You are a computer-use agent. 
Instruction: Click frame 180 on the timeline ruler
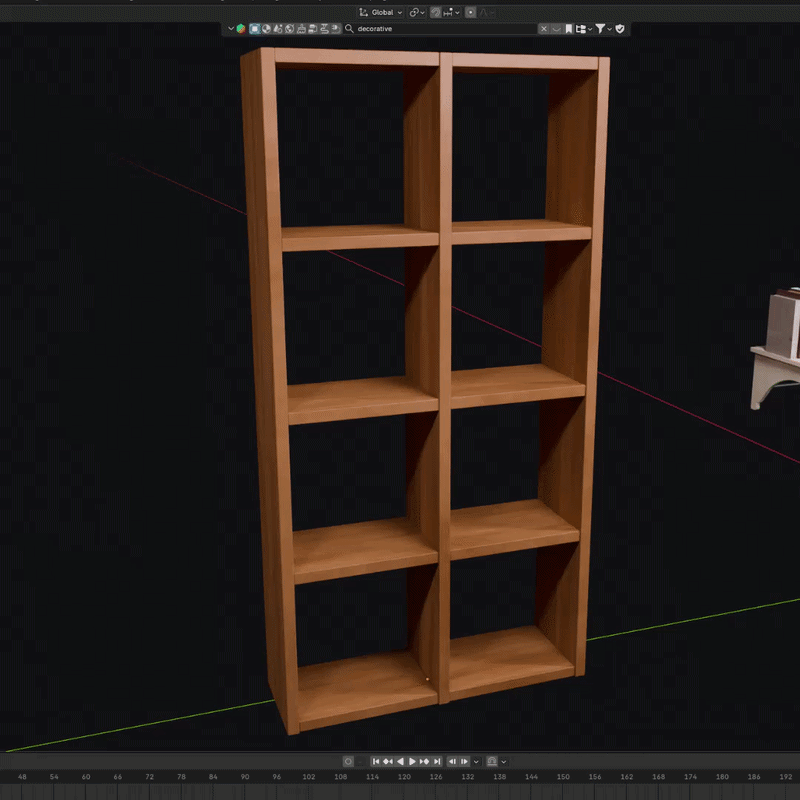(722, 777)
